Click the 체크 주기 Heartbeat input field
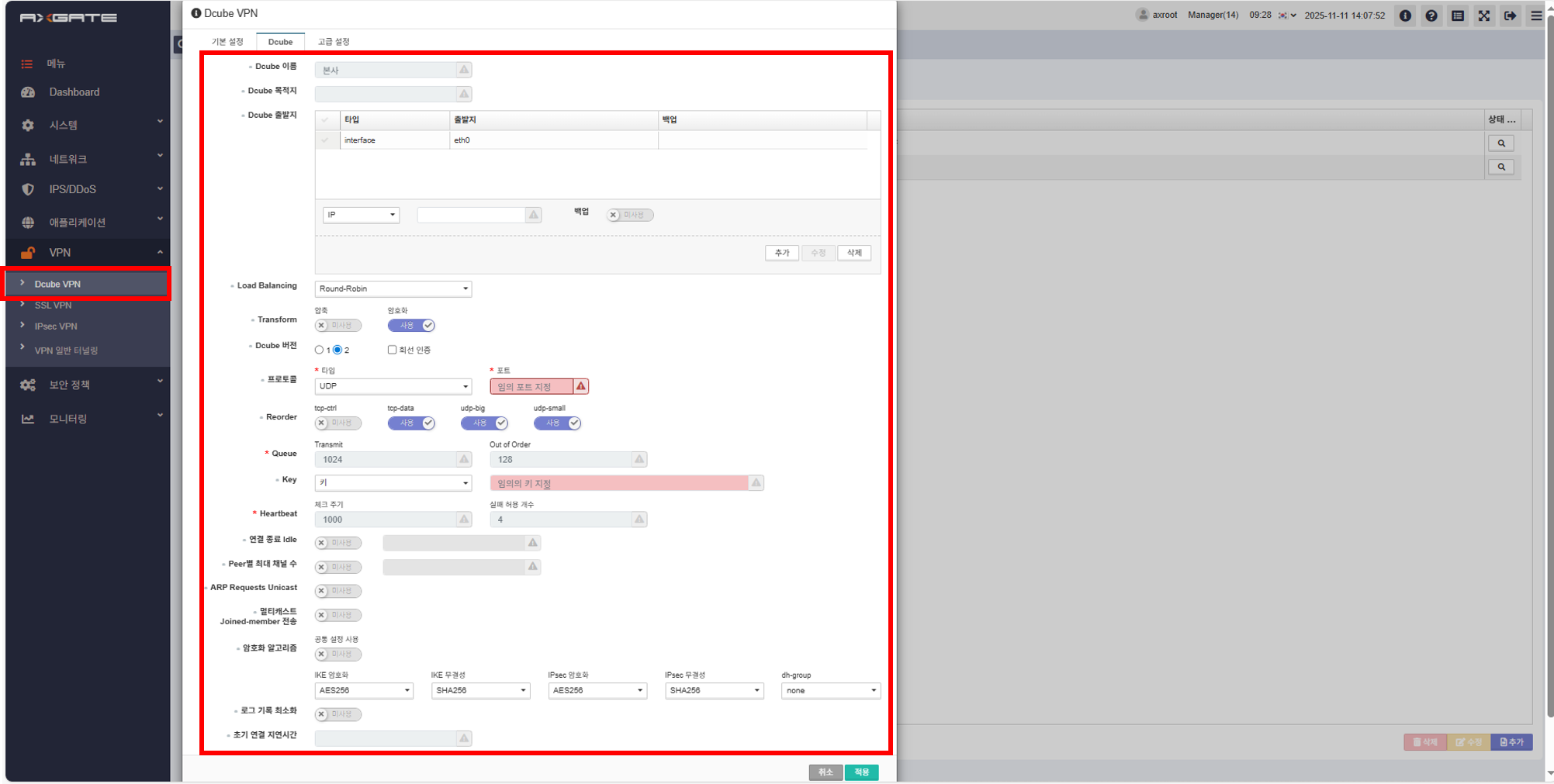This screenshot has width=1554, height=784. (393, 520)
